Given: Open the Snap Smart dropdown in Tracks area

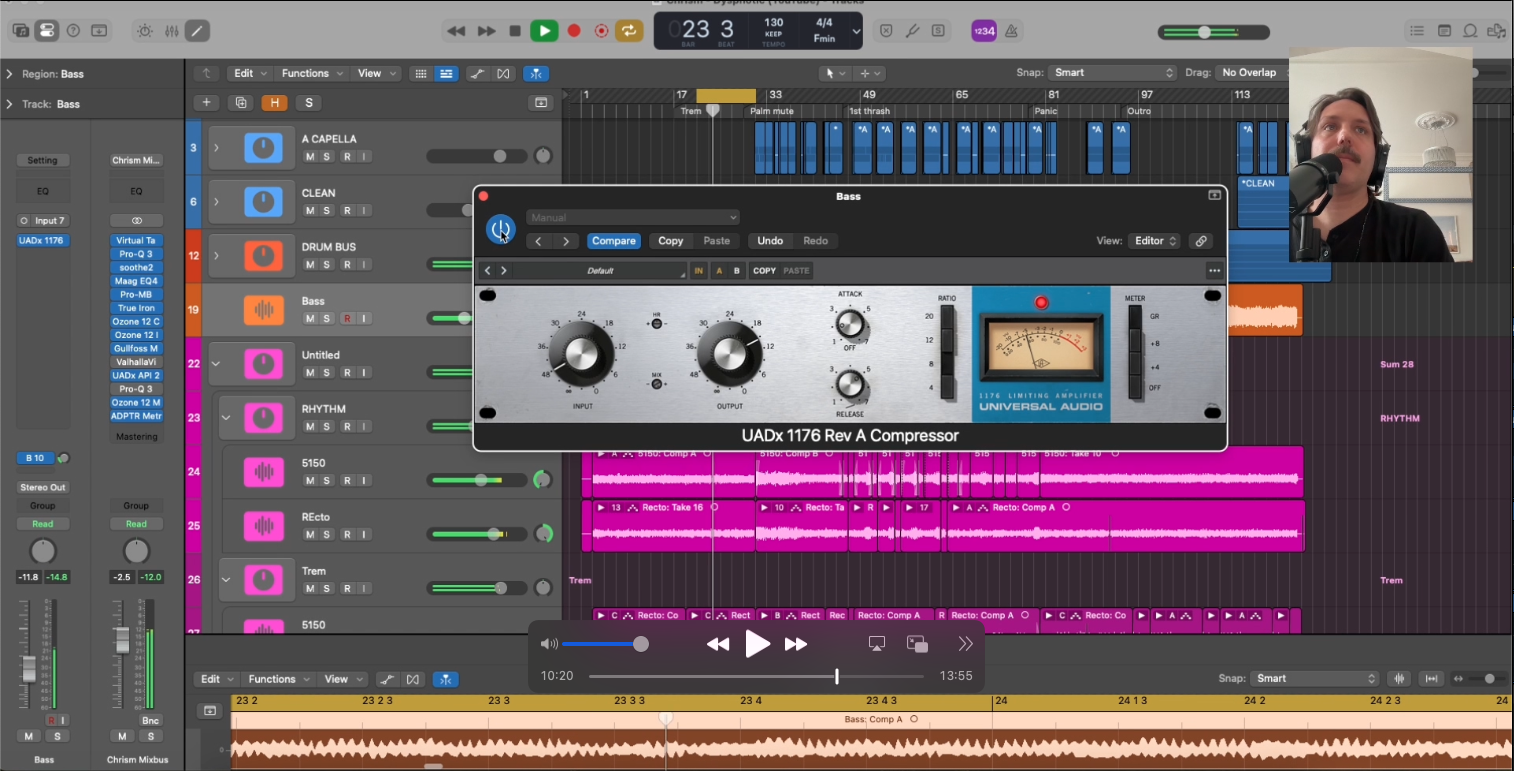Looking at the screenshot, I should tap(1112, 72).
